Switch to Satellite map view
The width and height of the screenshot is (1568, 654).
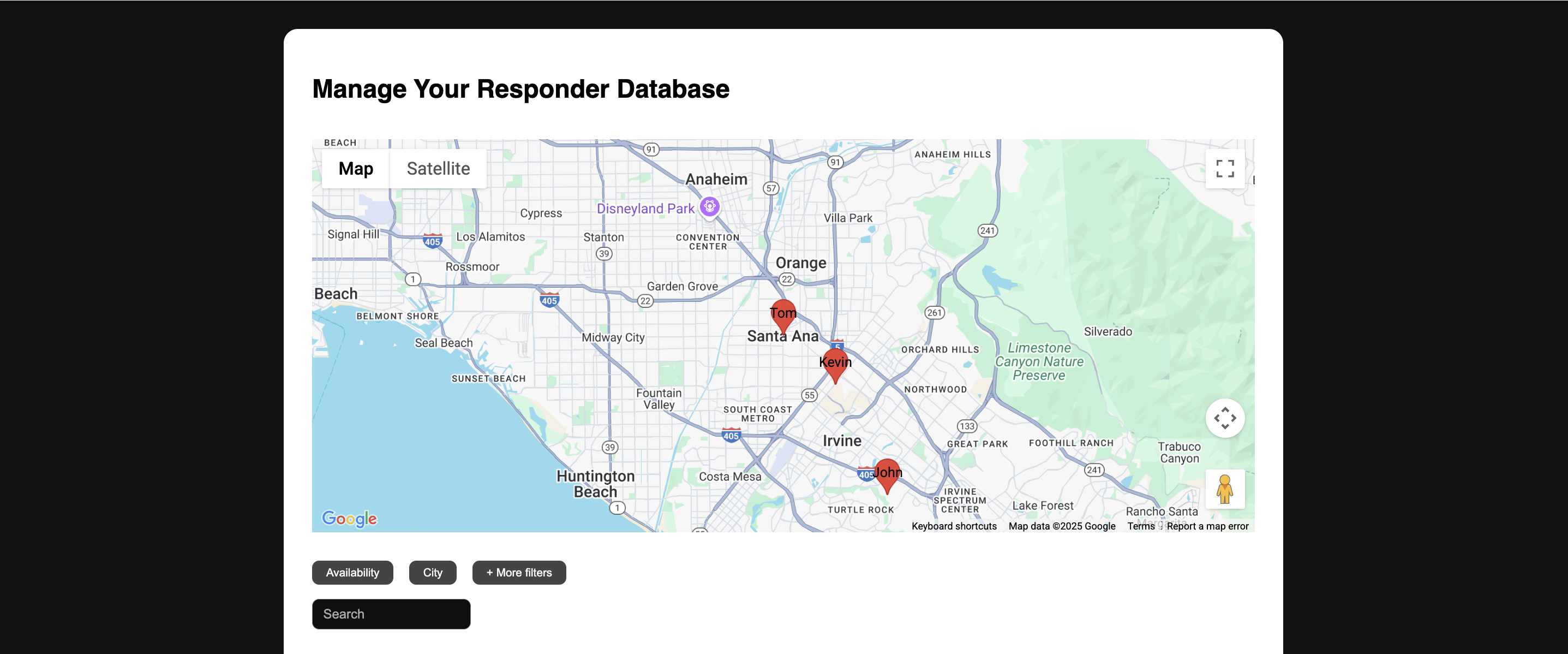tap(438, 169)
